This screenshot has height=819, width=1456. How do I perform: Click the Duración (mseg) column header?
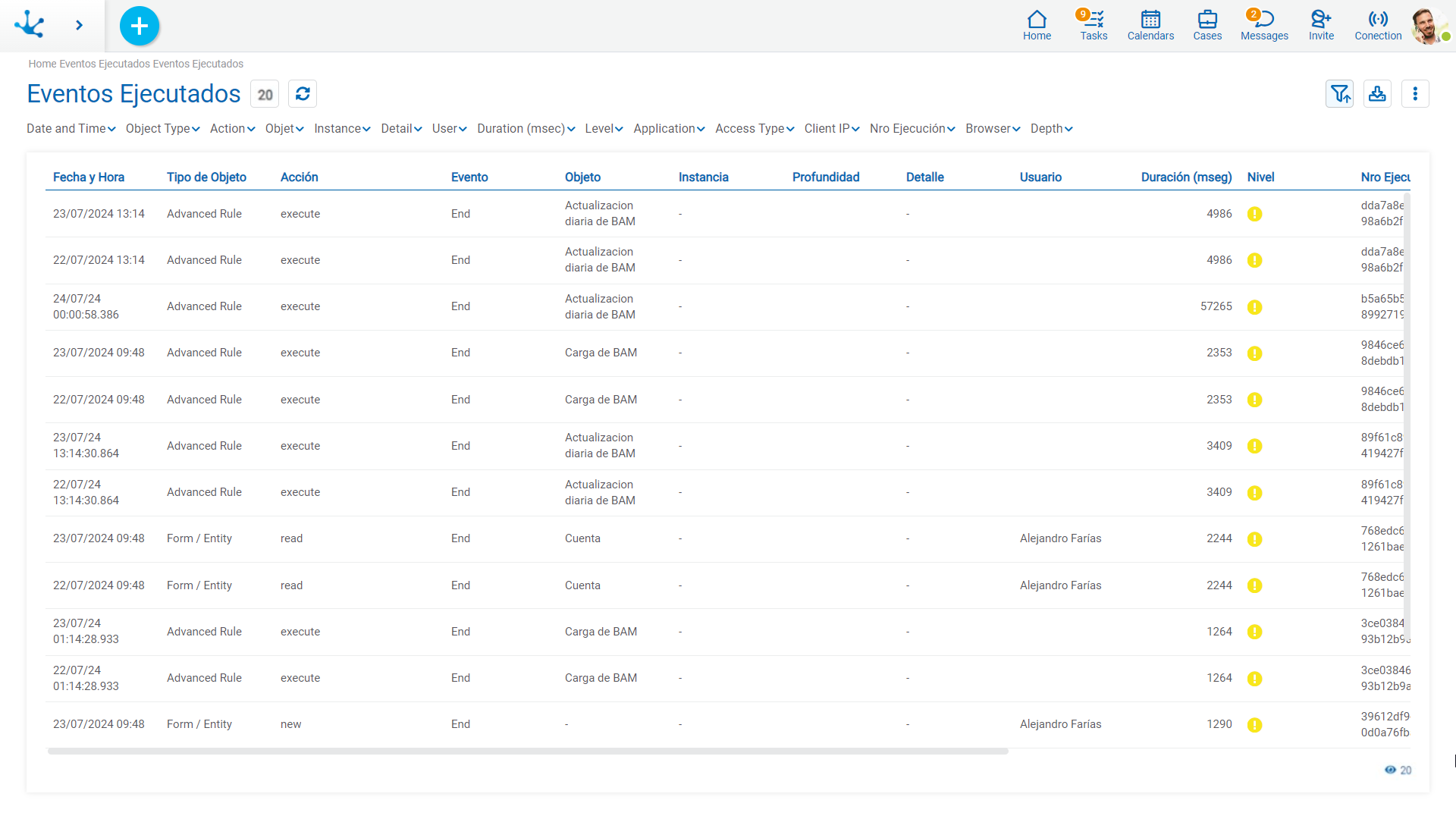click(1186, 177)
